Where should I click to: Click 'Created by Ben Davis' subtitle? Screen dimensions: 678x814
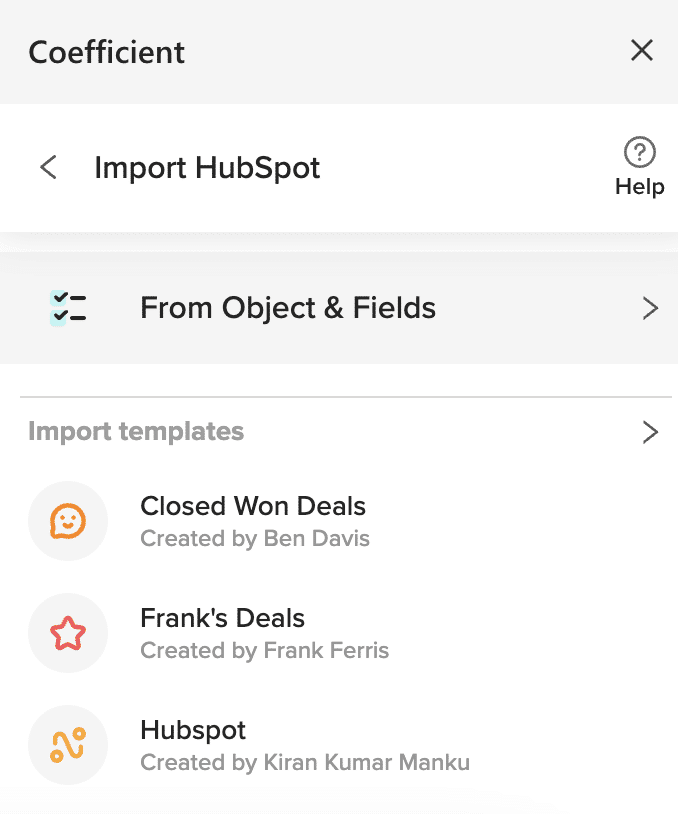pyautogui.click(x=255, y=539)
